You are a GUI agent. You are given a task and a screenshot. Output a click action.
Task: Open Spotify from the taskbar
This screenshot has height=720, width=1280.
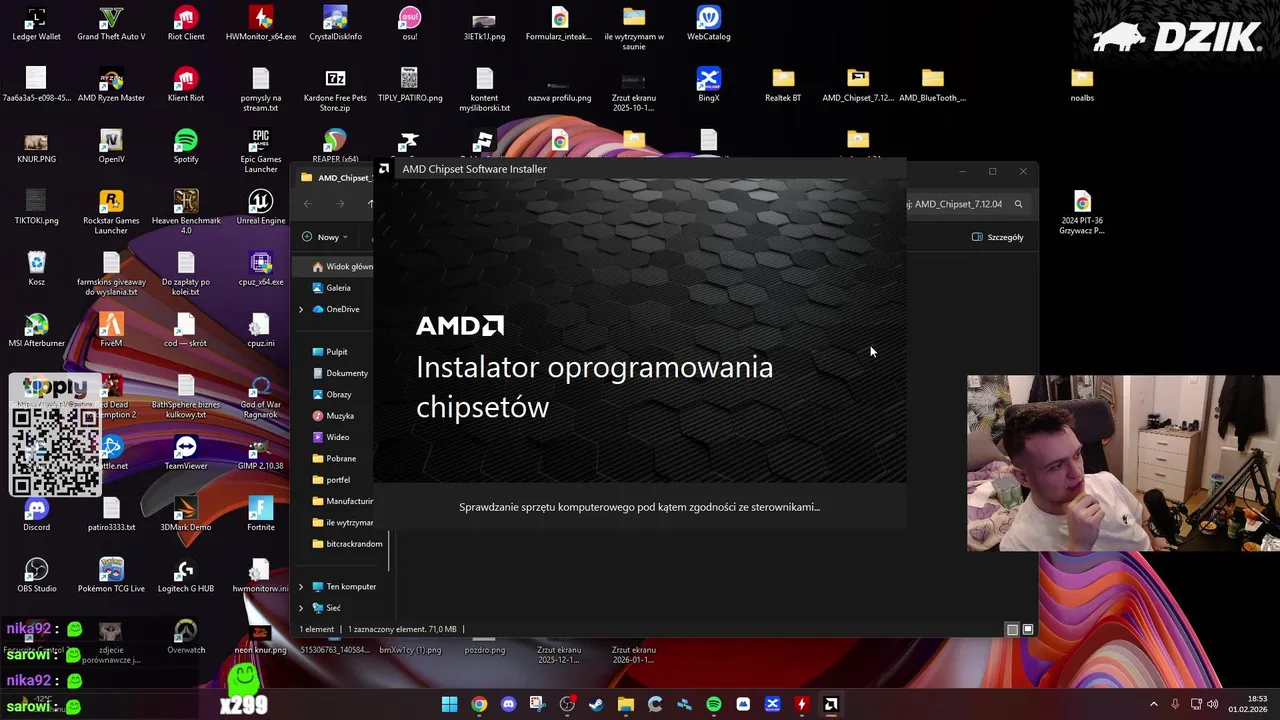(714, 704)
